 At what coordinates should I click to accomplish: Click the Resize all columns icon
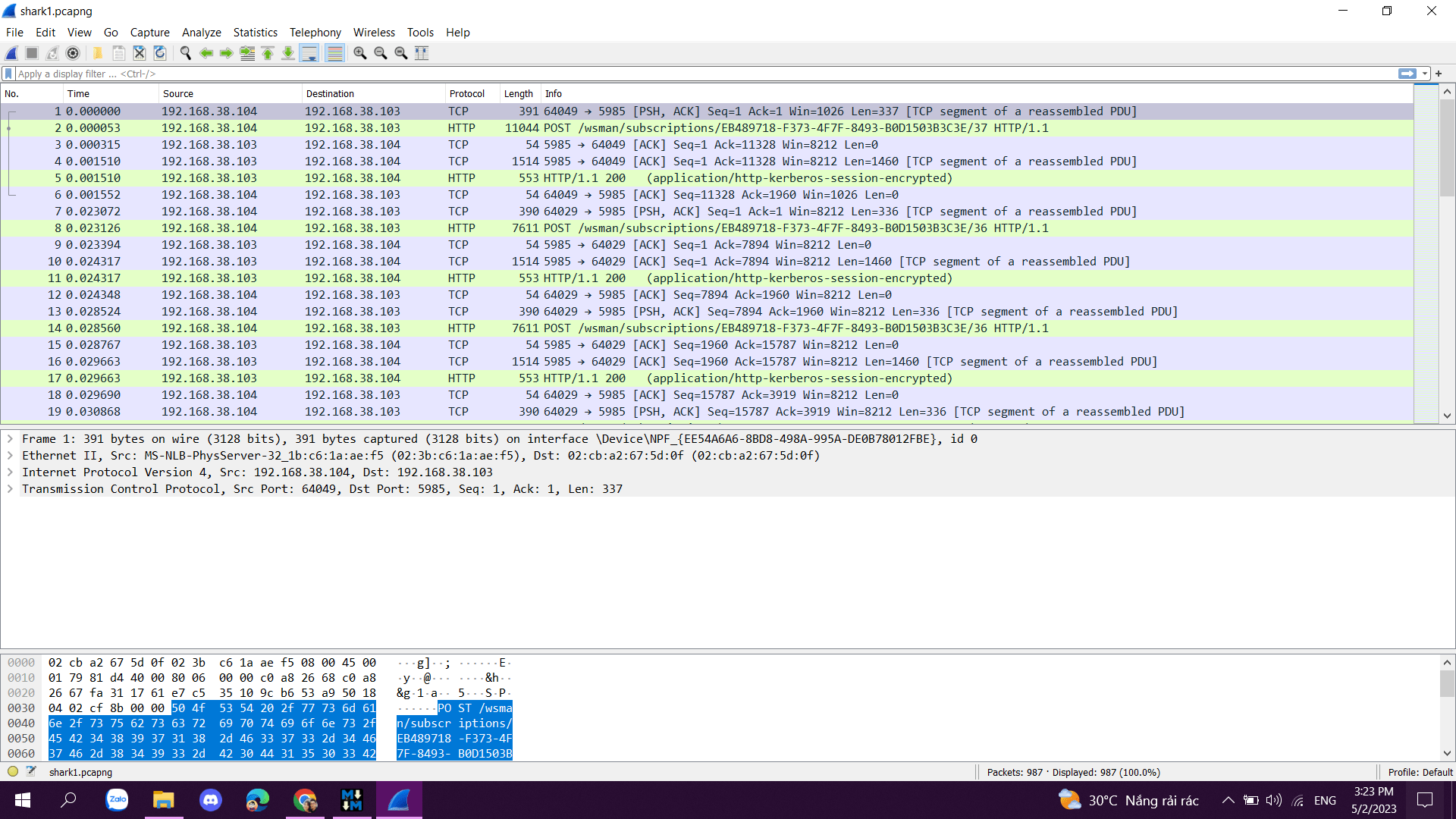pyautogui.click(x=422, y=53)
